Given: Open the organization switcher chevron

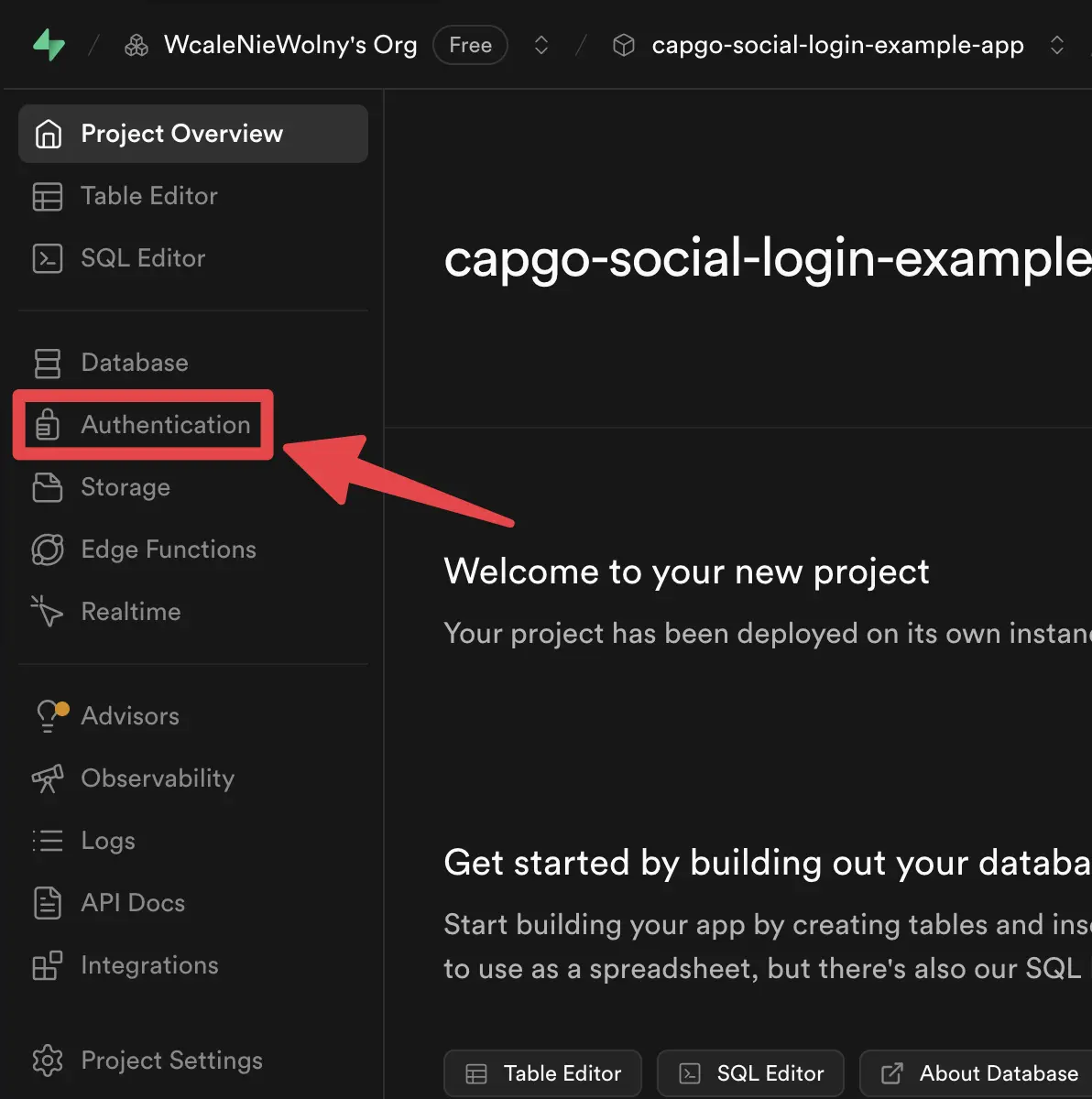Looking at the screenshot, I should [541, 44].
